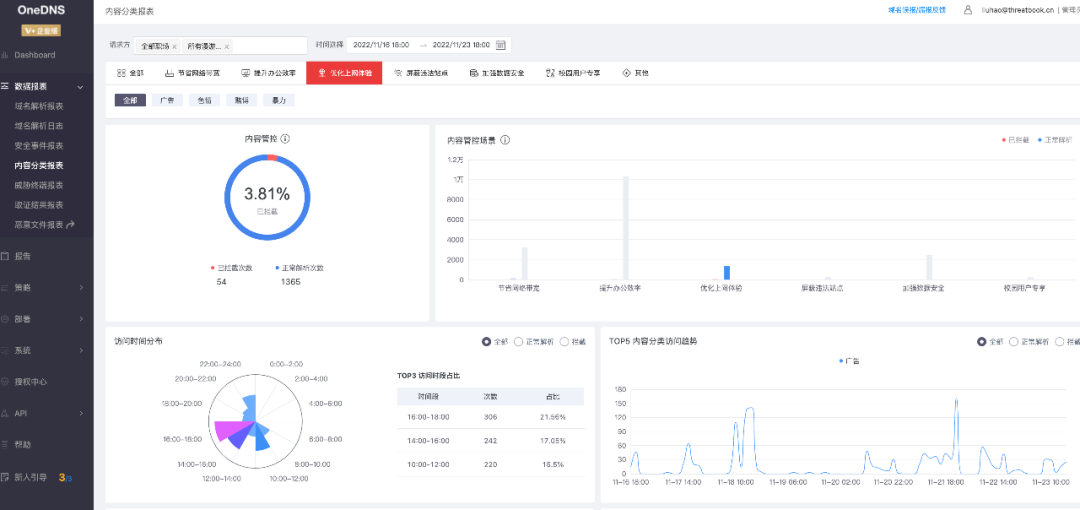Open 安全事件报表 in sidebar
Image resolution: width=1080 pixels, height=510 pixels.
[x=39, y=146]
